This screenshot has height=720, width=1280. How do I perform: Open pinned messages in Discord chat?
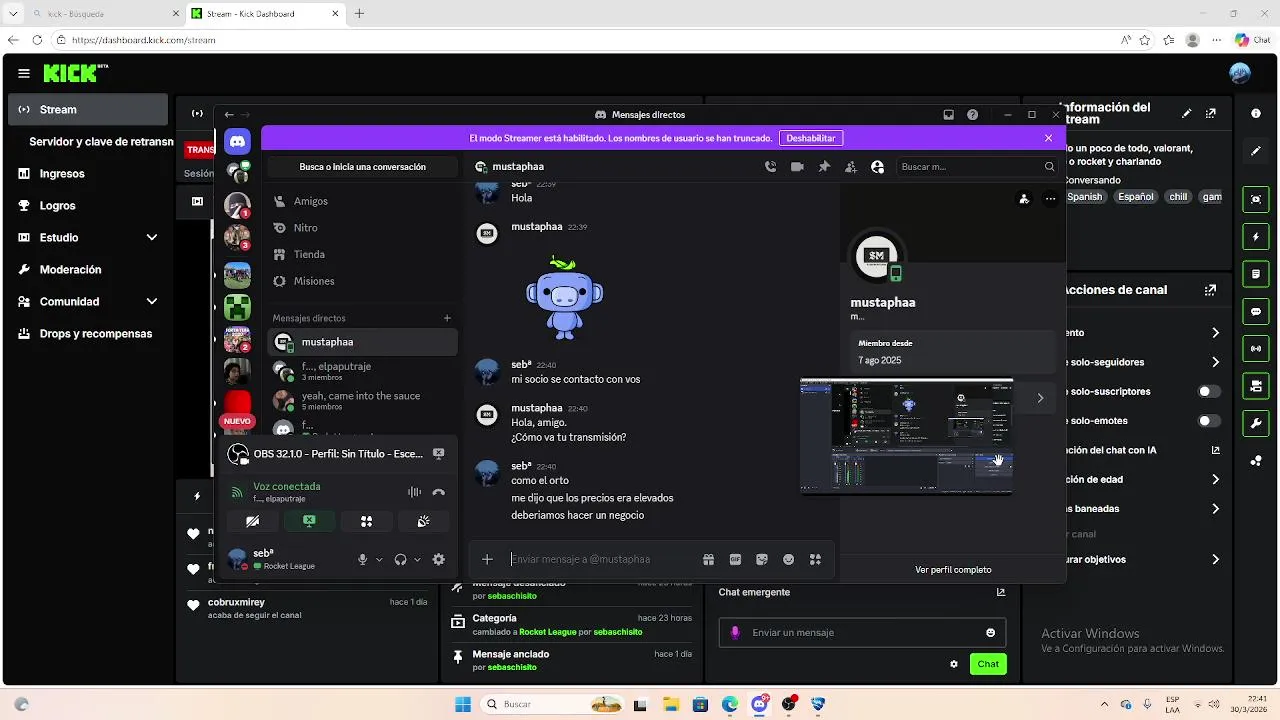tap(824, 167)
